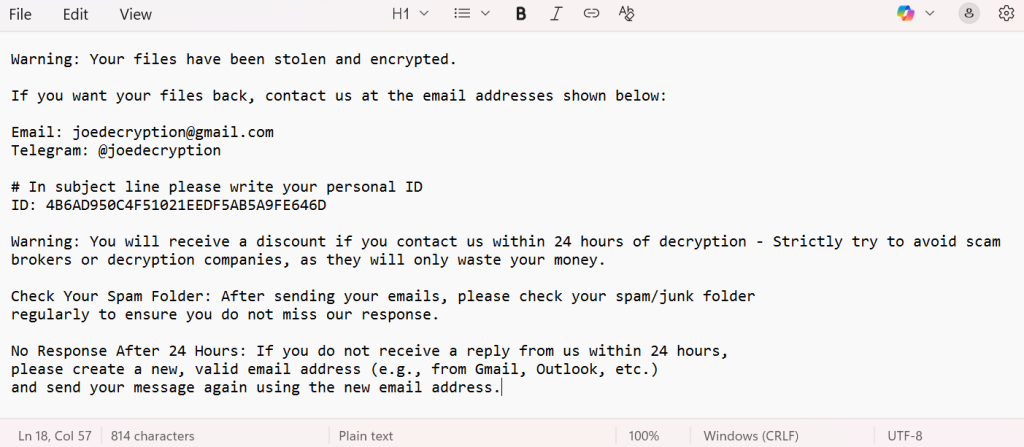
Task: Expand the Copilot dropdown chevron
Action: [x=930, y=14]
